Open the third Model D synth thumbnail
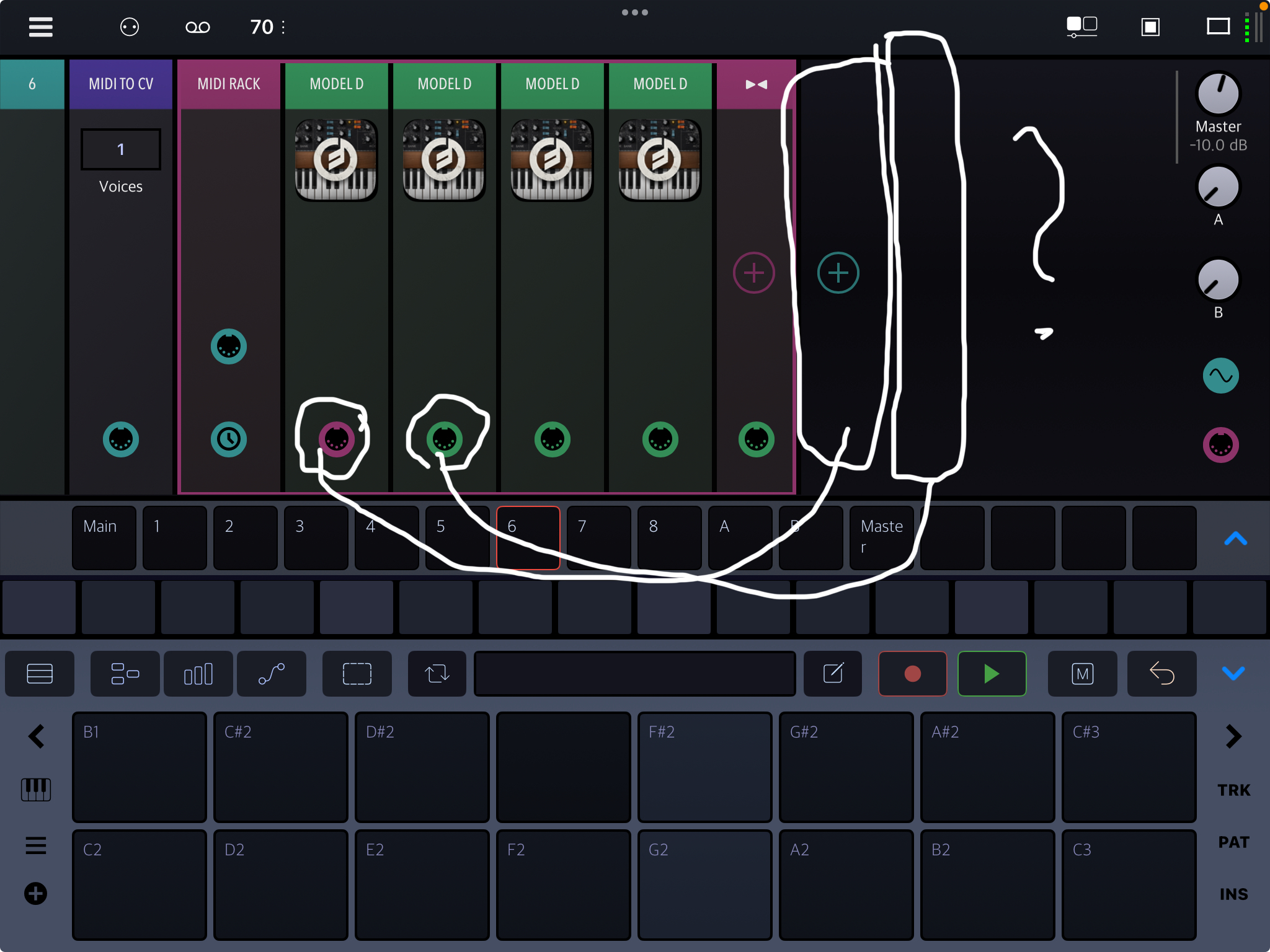This screenshot has width=1270, height=952. [x=551, y=160]
